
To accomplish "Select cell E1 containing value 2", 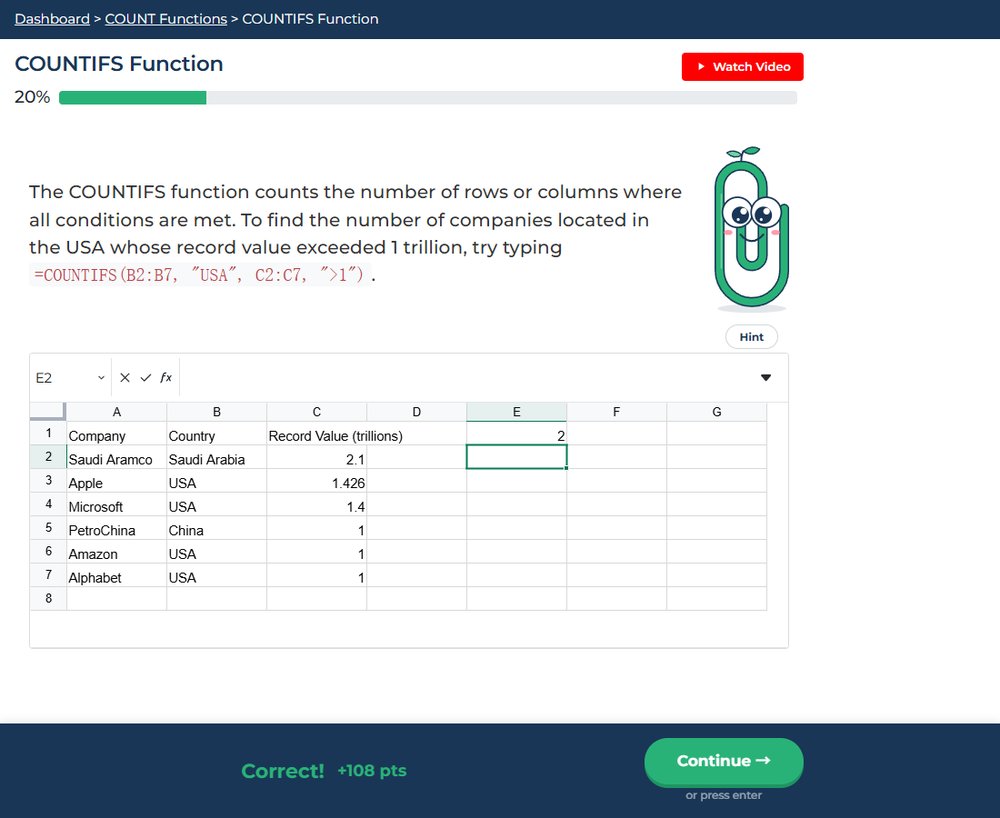I will (517, 434).
